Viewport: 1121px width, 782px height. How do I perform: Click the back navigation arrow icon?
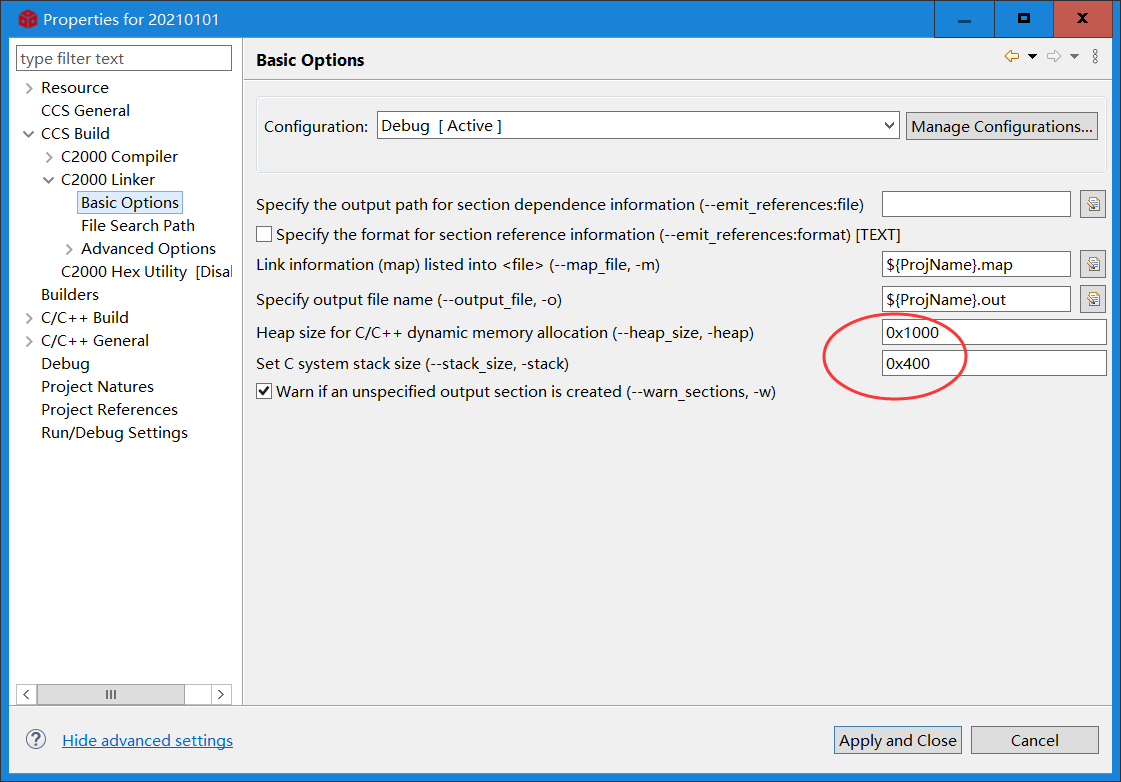1012,56
